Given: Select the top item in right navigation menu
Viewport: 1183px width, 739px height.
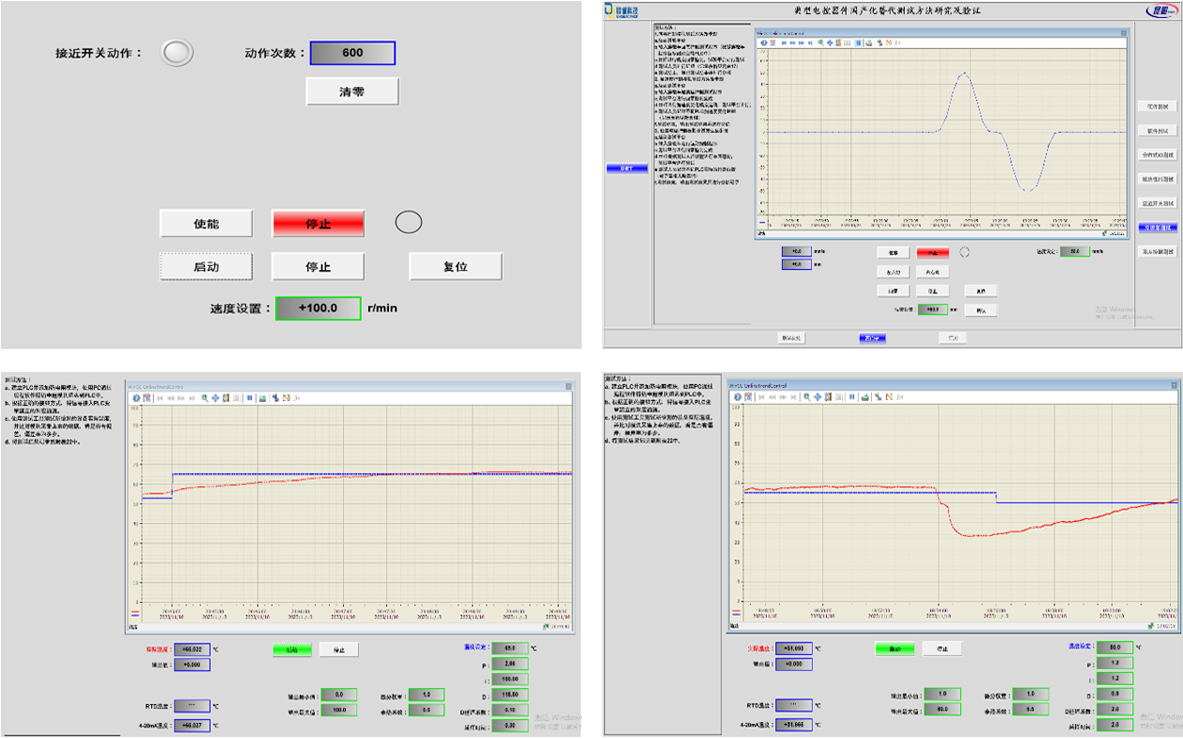Looking at the screenshot, I should pyautogui.click(x=1158, y=104).
